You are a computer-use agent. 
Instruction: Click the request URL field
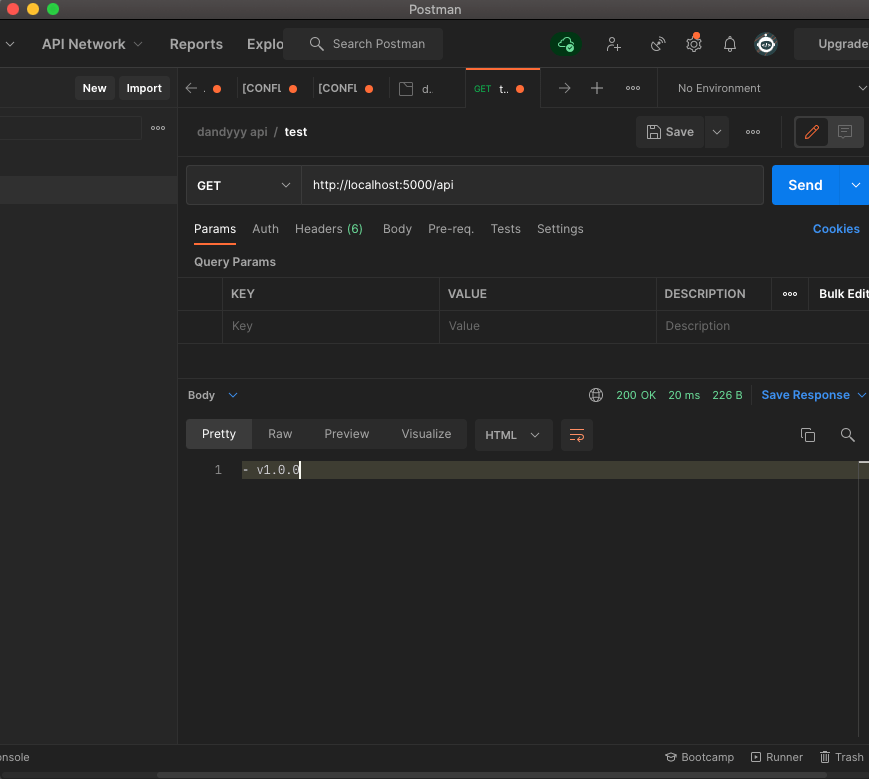tap(533, 185)
